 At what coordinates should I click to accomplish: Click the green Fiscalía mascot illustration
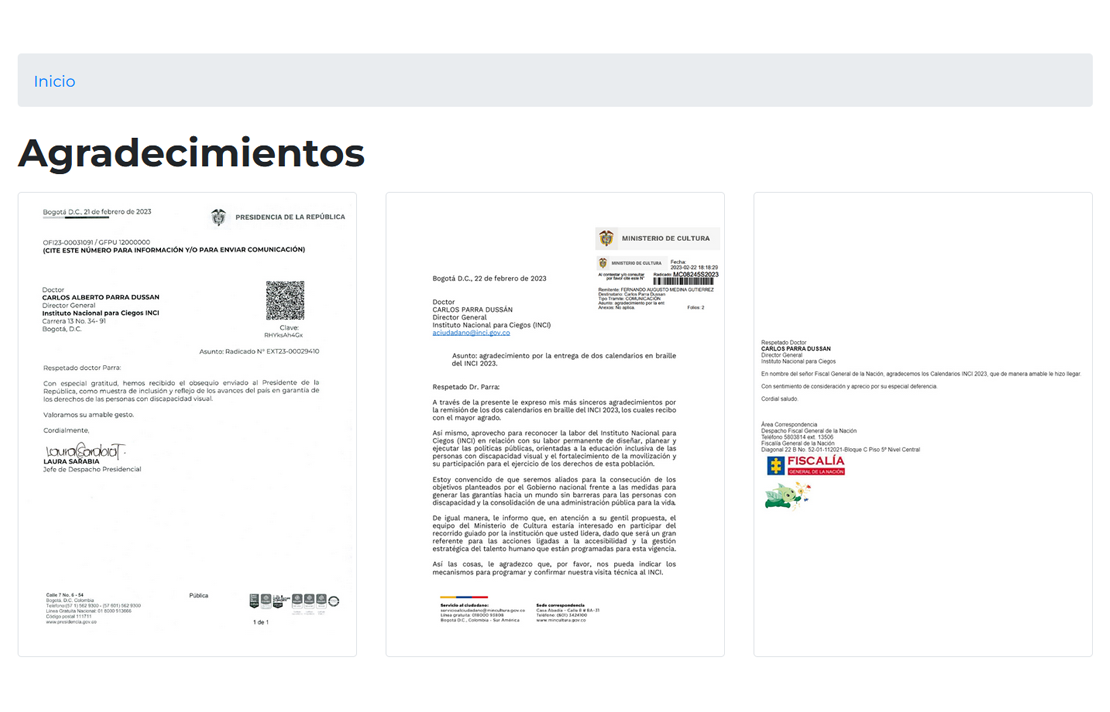click(x=787, y=494)
